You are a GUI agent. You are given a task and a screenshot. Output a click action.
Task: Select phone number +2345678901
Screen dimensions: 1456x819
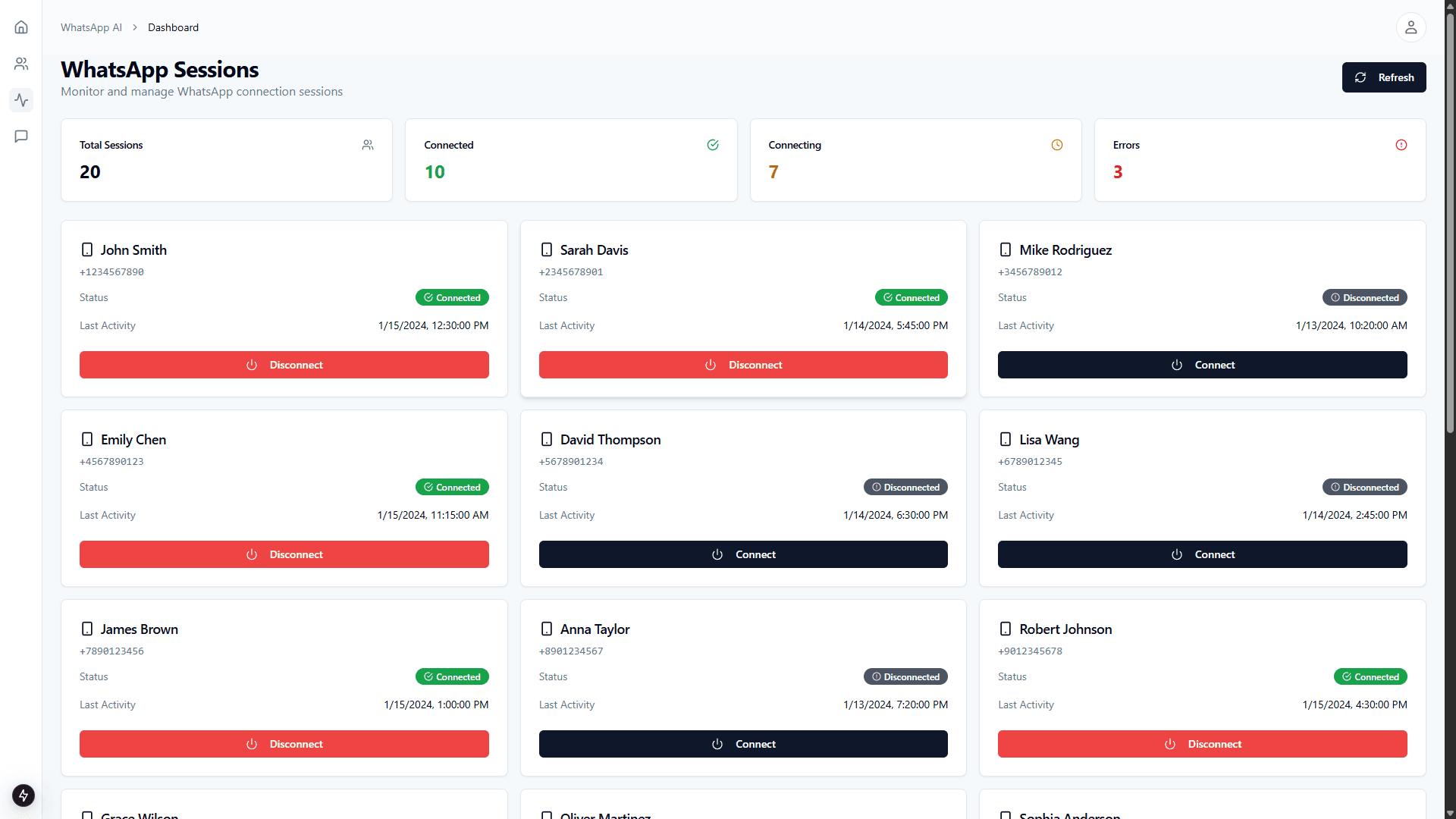(571, 271)
